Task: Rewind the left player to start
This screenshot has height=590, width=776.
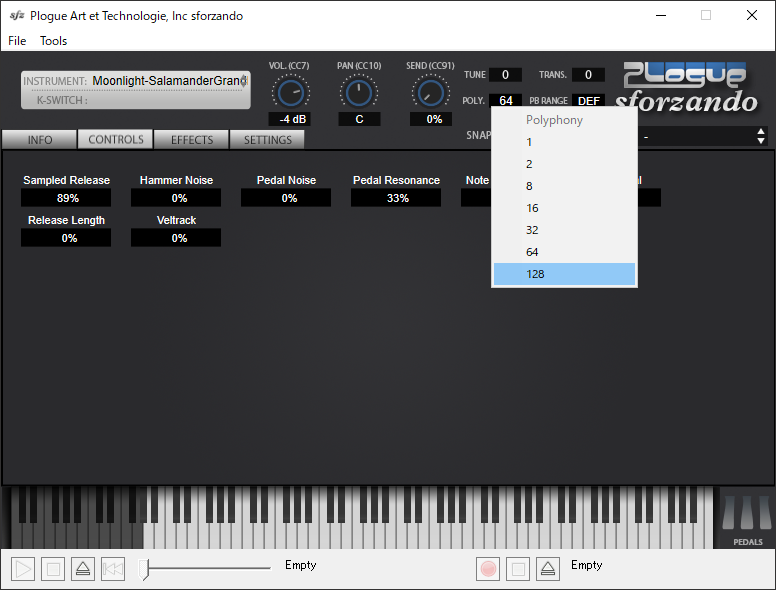Action: (x=113, y=569)
